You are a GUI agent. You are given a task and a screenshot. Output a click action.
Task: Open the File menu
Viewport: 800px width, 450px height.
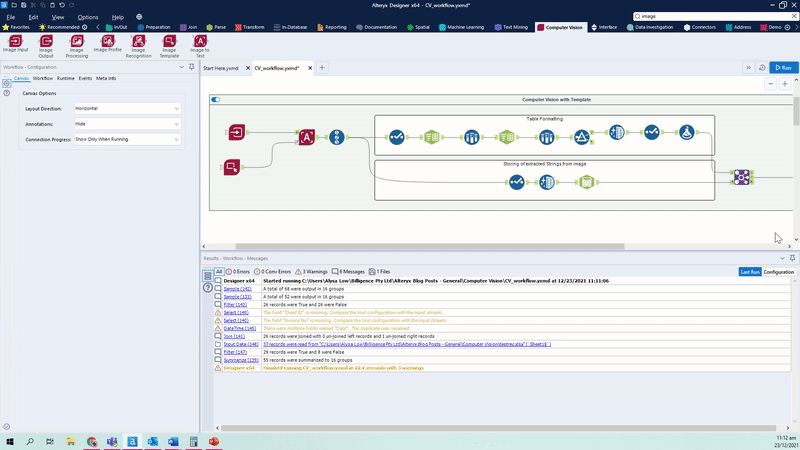click(11, 17)
